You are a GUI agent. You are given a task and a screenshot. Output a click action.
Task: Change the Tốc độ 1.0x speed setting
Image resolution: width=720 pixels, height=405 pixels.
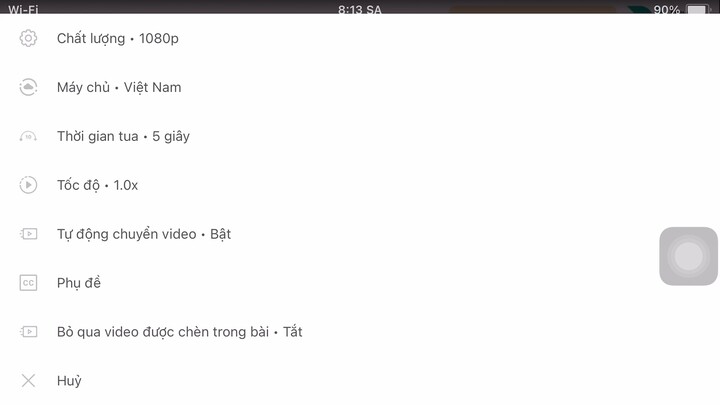pyautogui.click(x=360, y=185)
